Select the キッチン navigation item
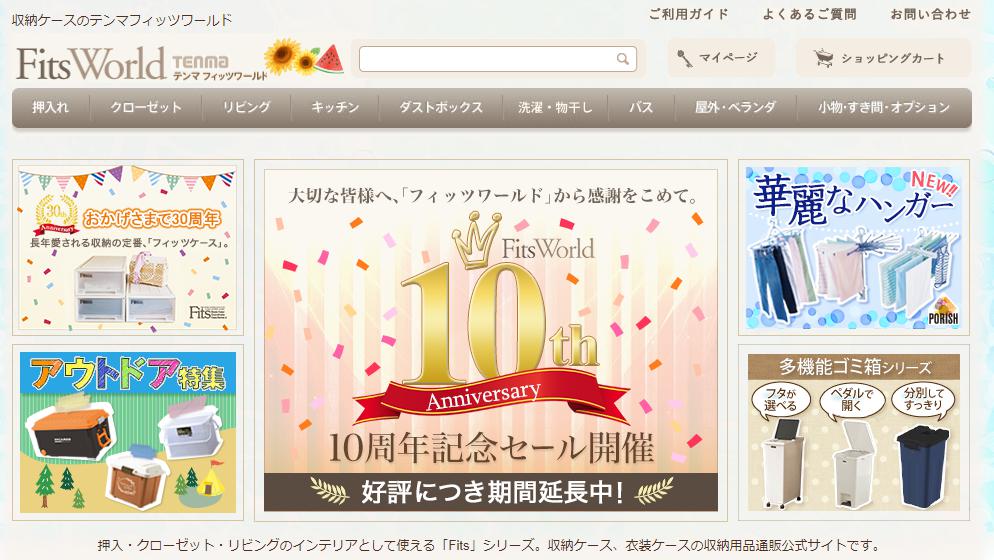 coord(335,107)
